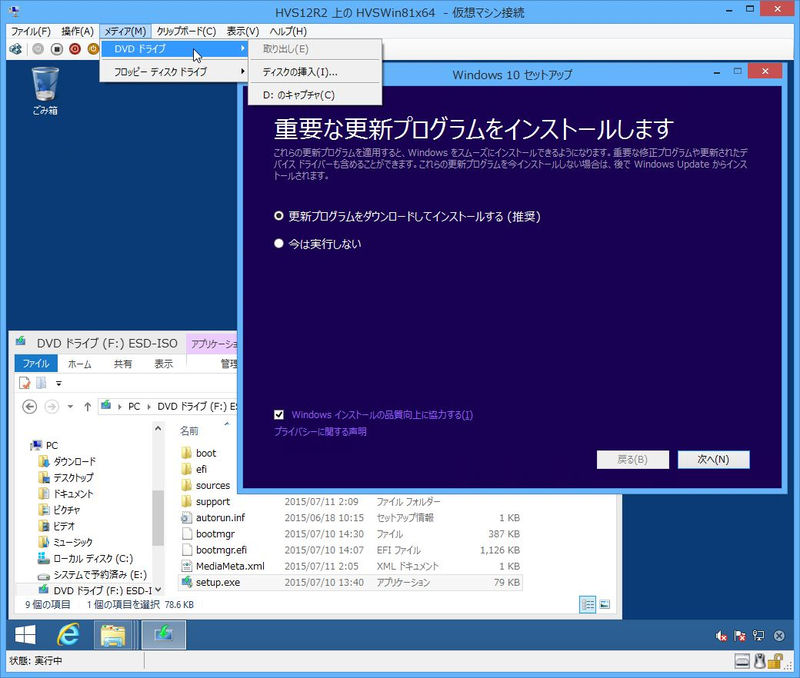Choose 'D: のキャプチャ(C)' from the submenu
The height and width of the screenshot is (678, 800).
(315, 95)
